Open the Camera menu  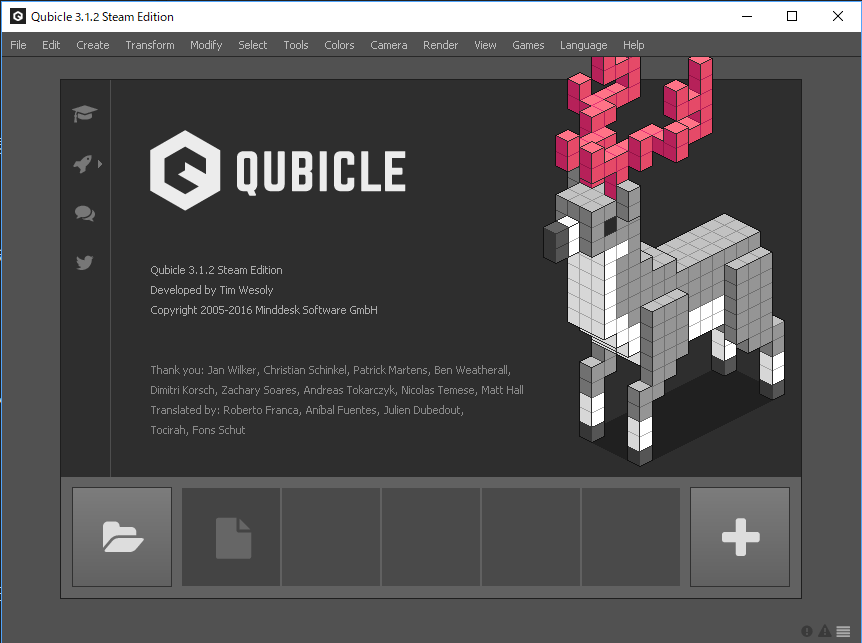pos(389,45)
